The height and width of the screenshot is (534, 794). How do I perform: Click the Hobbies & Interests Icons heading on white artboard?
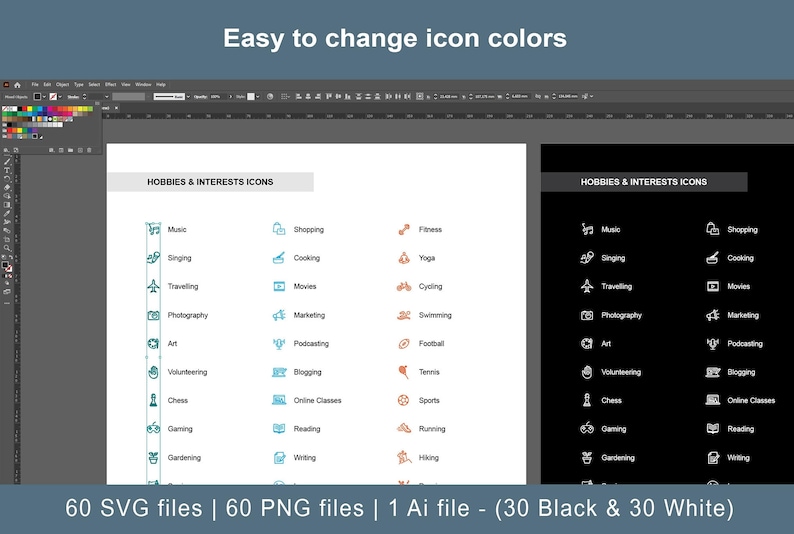click(x=210, y=182)
